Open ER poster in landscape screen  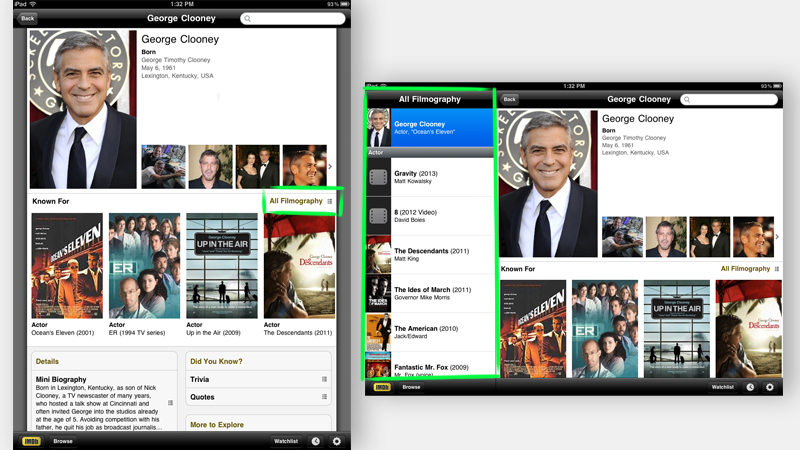(605, 329)
